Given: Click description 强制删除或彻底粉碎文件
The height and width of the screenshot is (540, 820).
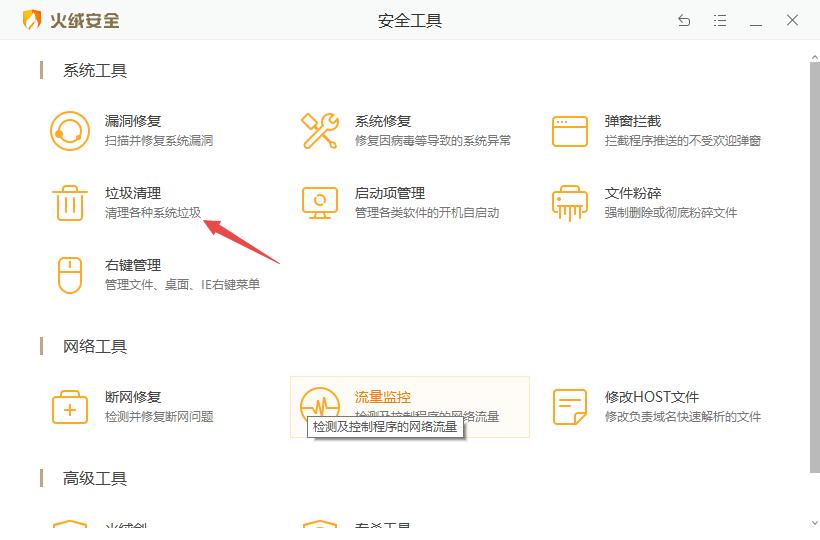Looking at the screenshot, I should point(671,213).
